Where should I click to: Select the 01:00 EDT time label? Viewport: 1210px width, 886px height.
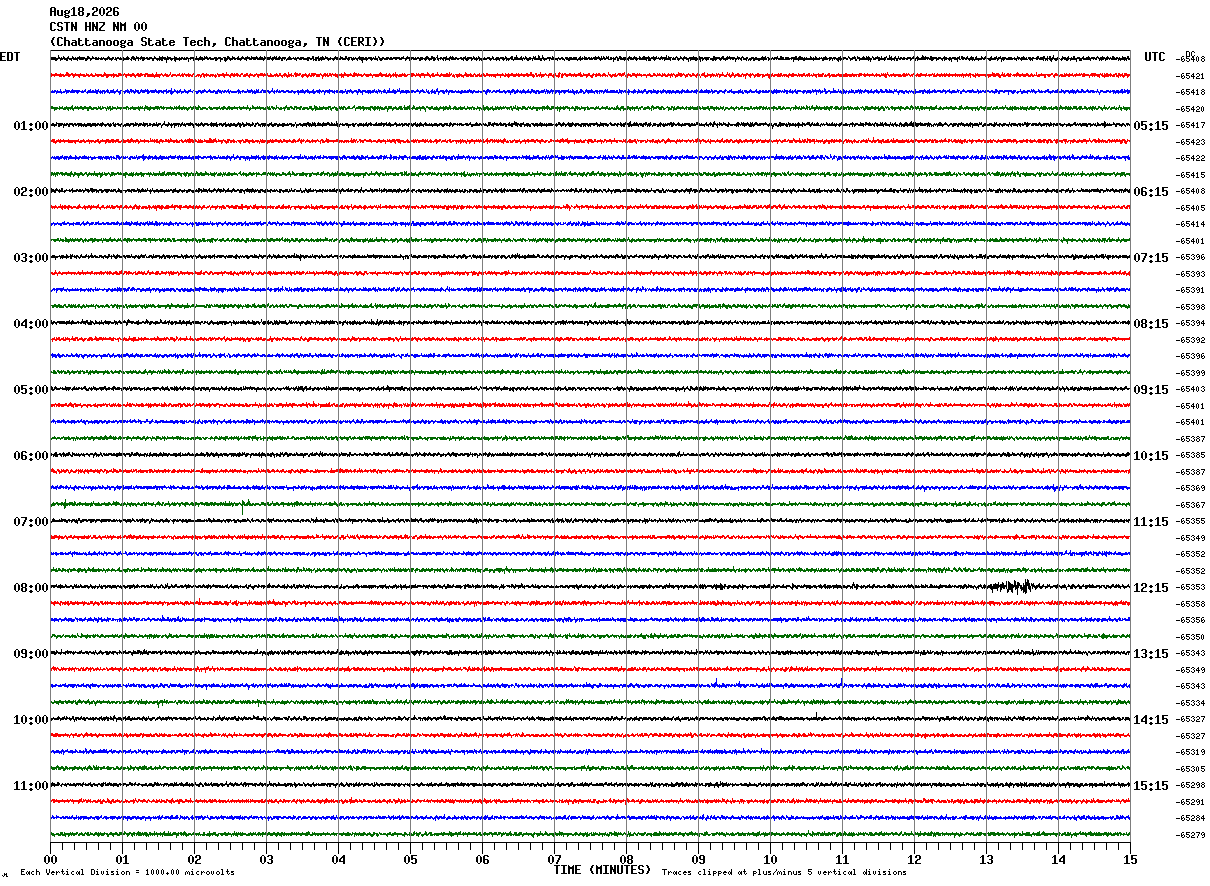coord(31,126)
